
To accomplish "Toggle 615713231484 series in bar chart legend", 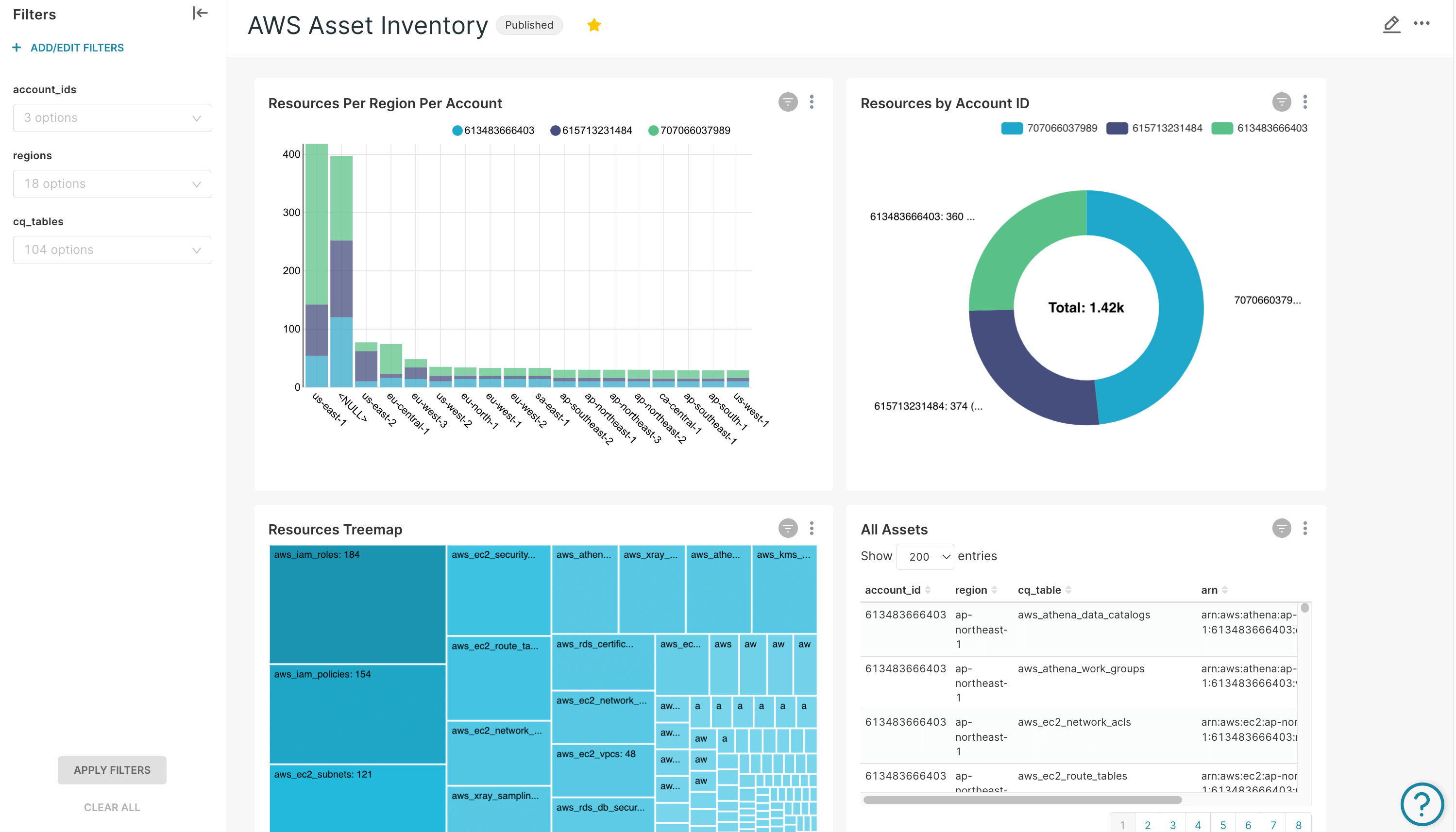I will 592,130.
